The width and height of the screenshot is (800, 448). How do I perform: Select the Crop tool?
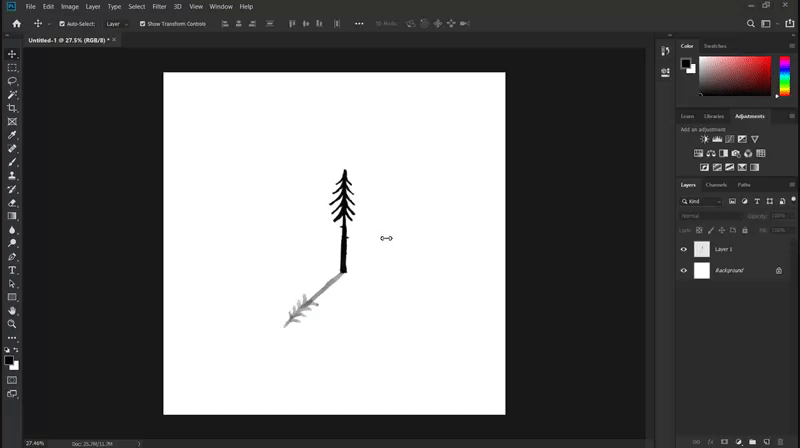(x=12, y=108)
